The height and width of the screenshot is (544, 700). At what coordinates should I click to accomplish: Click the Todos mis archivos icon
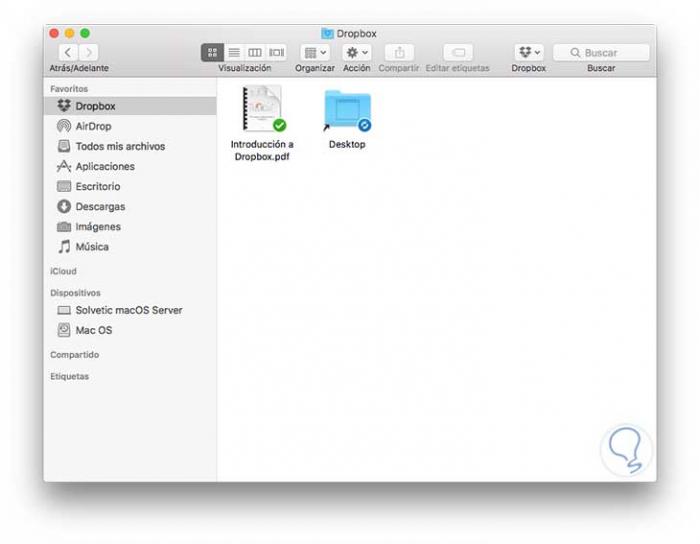click(64, 146)
